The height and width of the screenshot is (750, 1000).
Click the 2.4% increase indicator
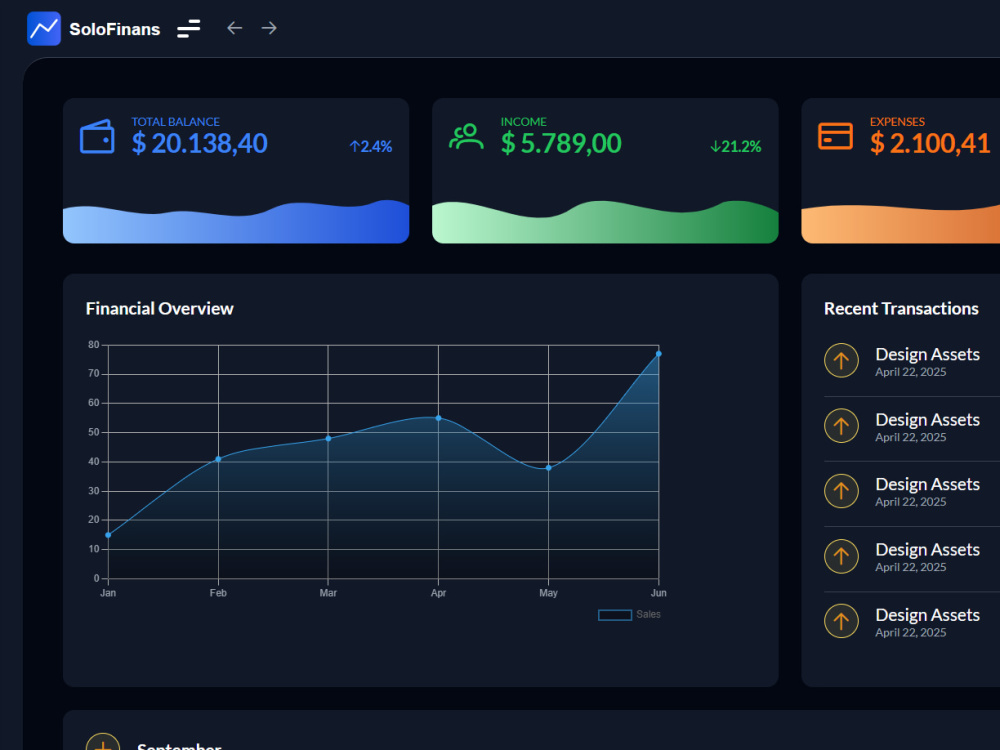pos(371,147)
